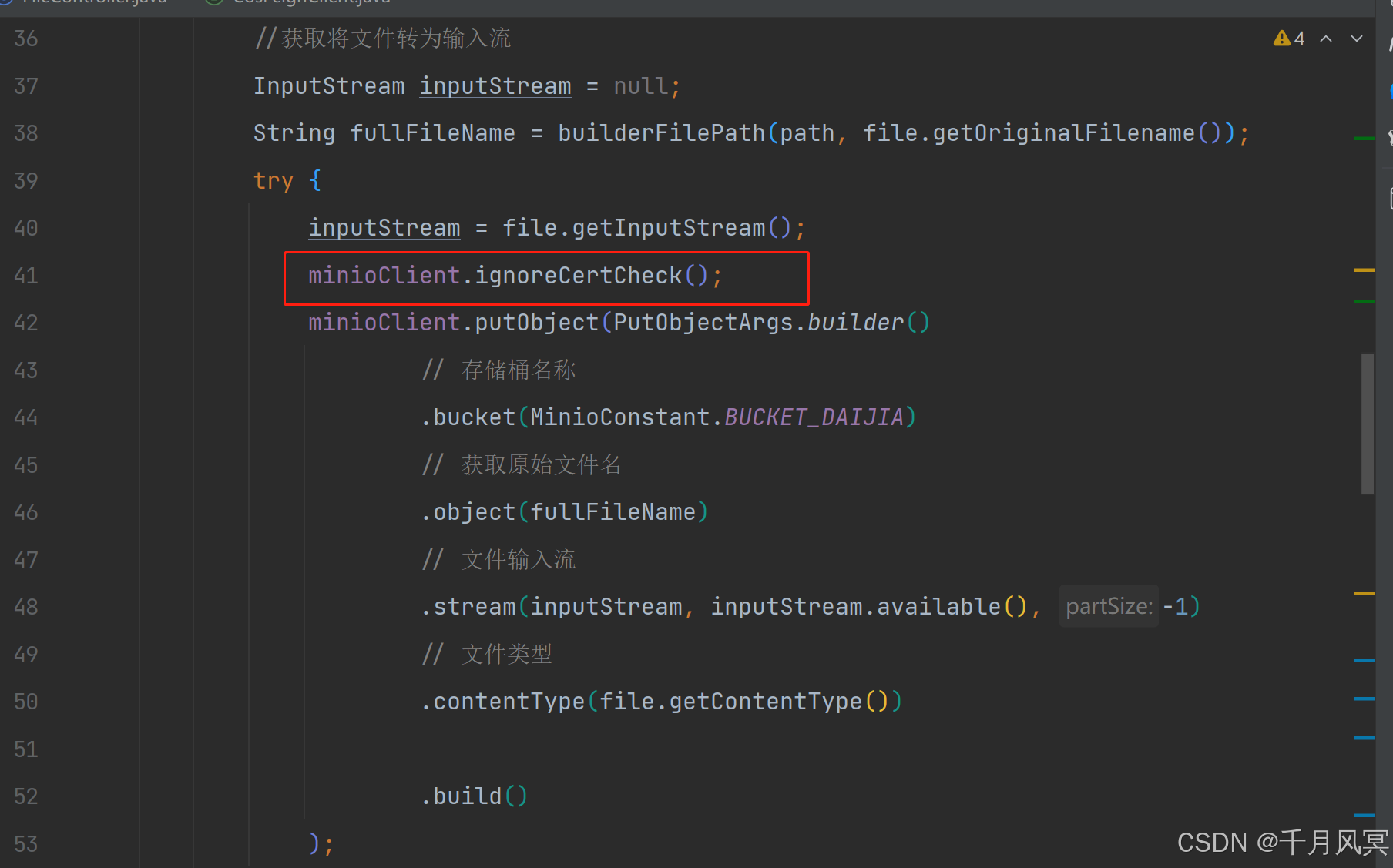Screen dimensions: 1393x868
Task: Click on fullFileName in object() call
Action: [x=613, y=512]
